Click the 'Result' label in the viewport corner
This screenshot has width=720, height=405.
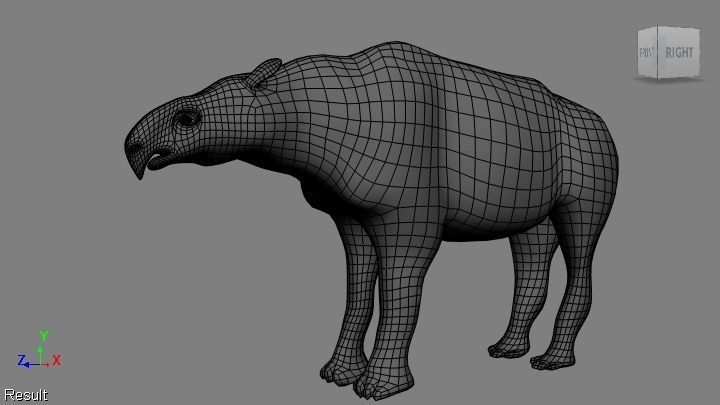pos(26,395)
